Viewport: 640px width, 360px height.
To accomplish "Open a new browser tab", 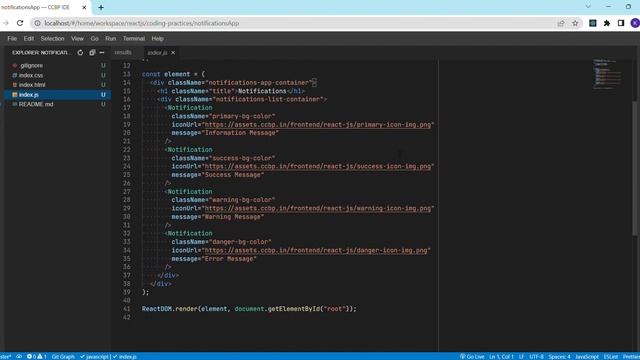I will (x=101, y=7).
